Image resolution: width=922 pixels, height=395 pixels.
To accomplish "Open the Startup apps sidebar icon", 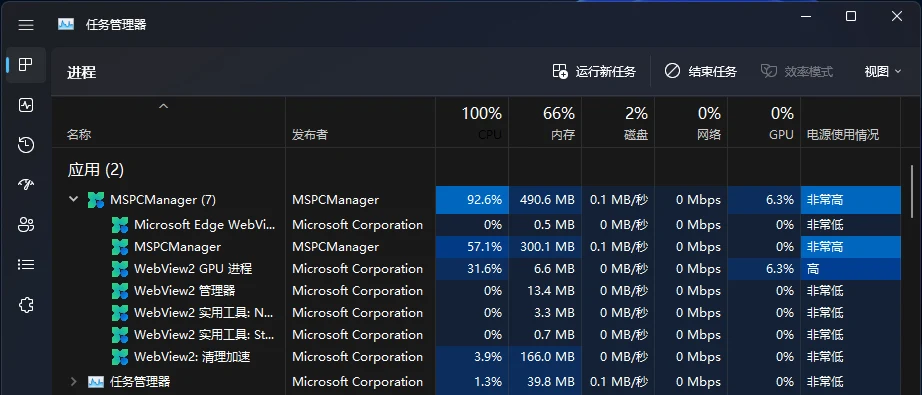I will (26, 185).
